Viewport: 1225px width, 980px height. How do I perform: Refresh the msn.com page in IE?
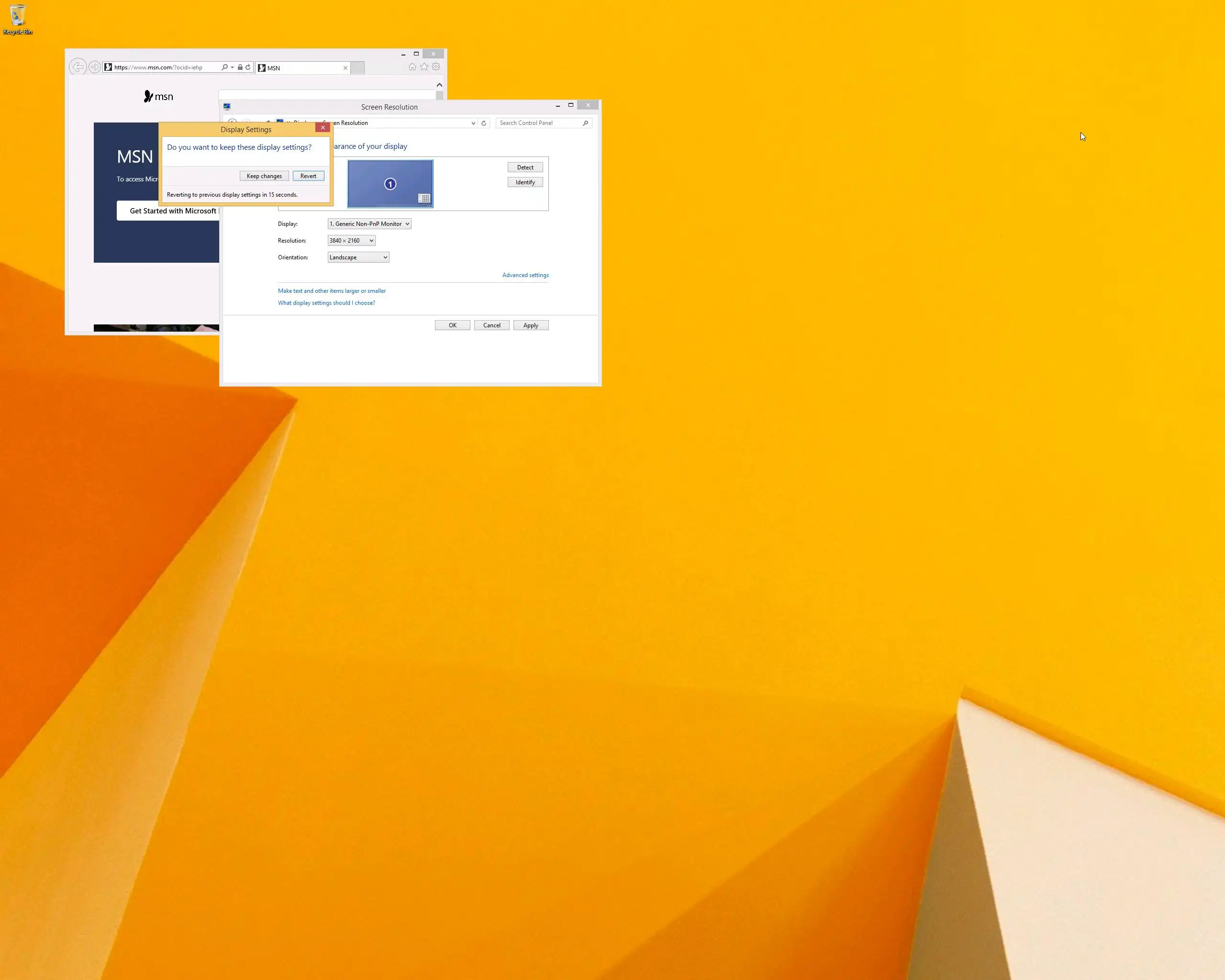[x=248, y=67]
